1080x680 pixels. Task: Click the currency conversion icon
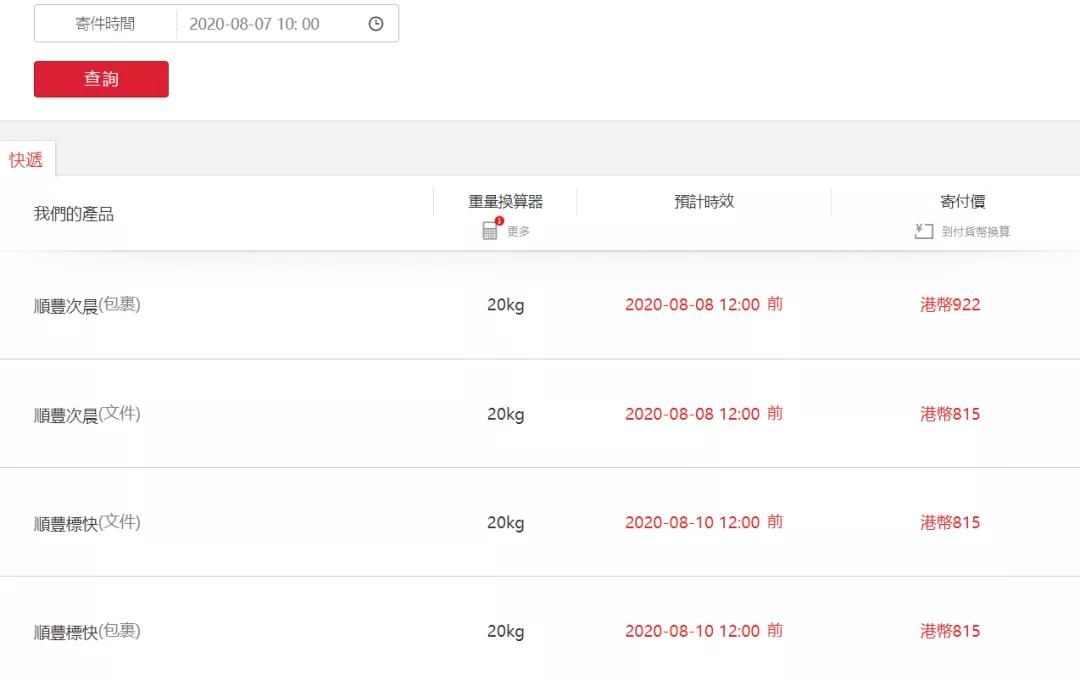(x=924, y=231)
